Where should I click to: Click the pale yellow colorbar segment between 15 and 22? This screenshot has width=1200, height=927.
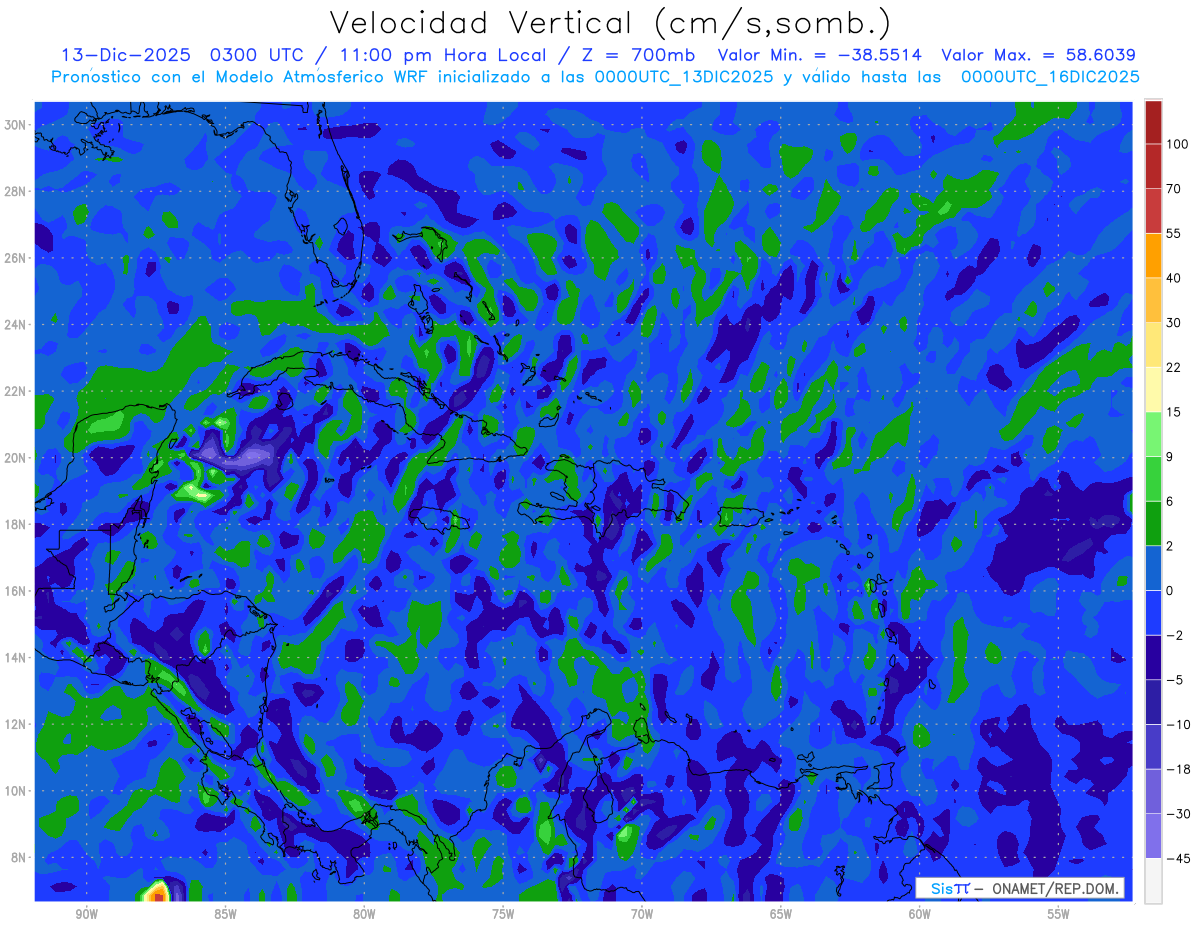pos(1153,390)
